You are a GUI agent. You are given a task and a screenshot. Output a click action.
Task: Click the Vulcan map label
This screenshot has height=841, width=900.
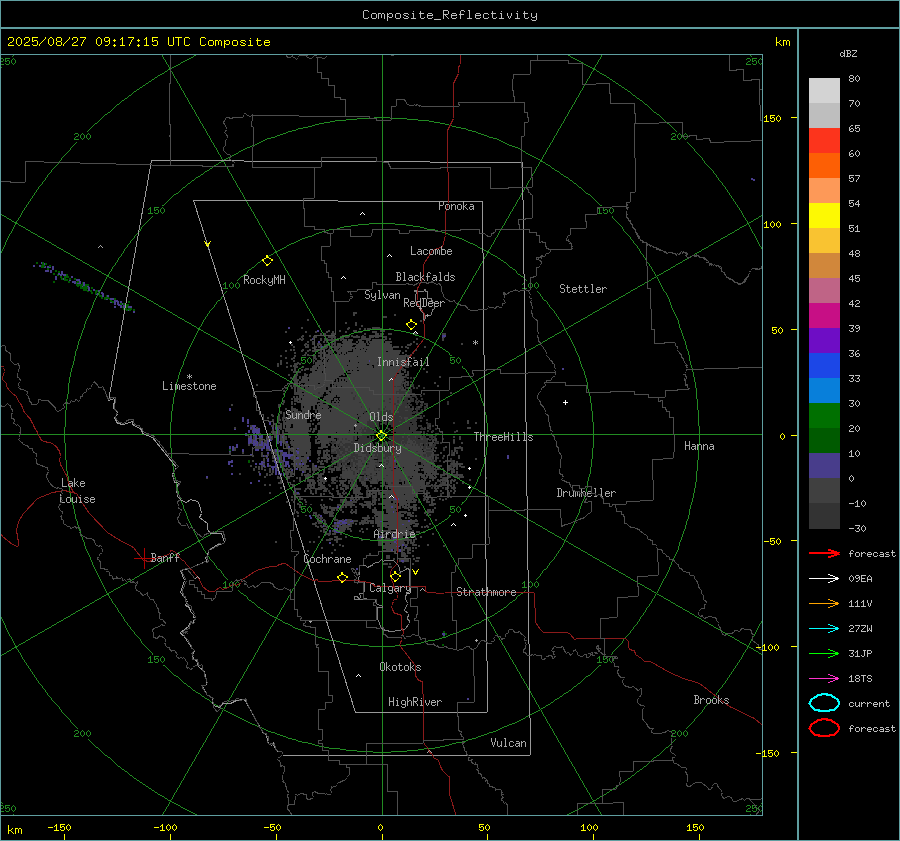pos(508,743)
